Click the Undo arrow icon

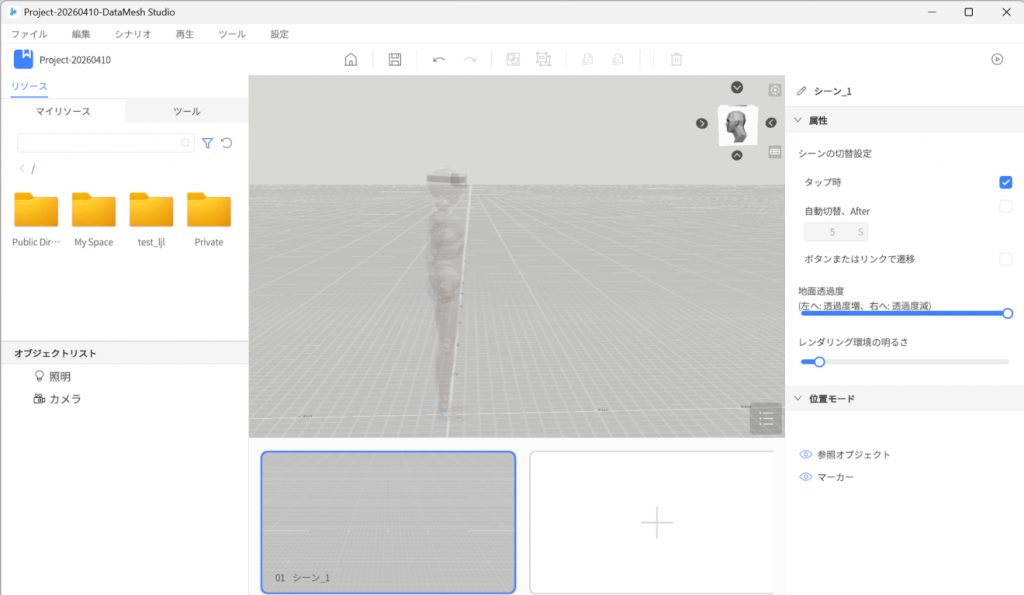point(439,59)
